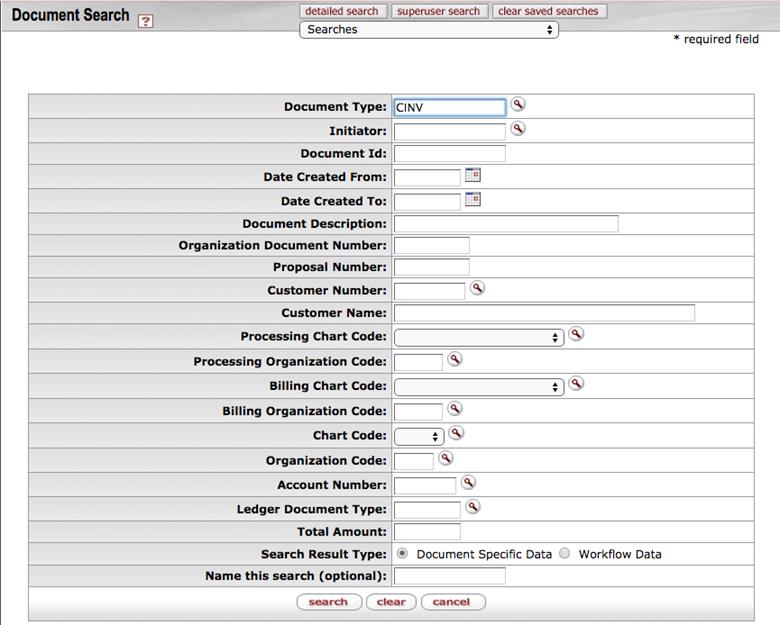Reset form with clear button
Screen dimensions: 780x625
tap(391, 602)
